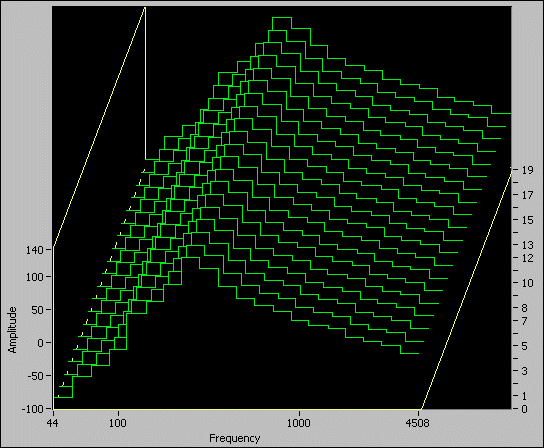This screenshot has width=544, height=448.
Task: Click the 140 amplitude tick label
Action: click(x=34, y=250)
